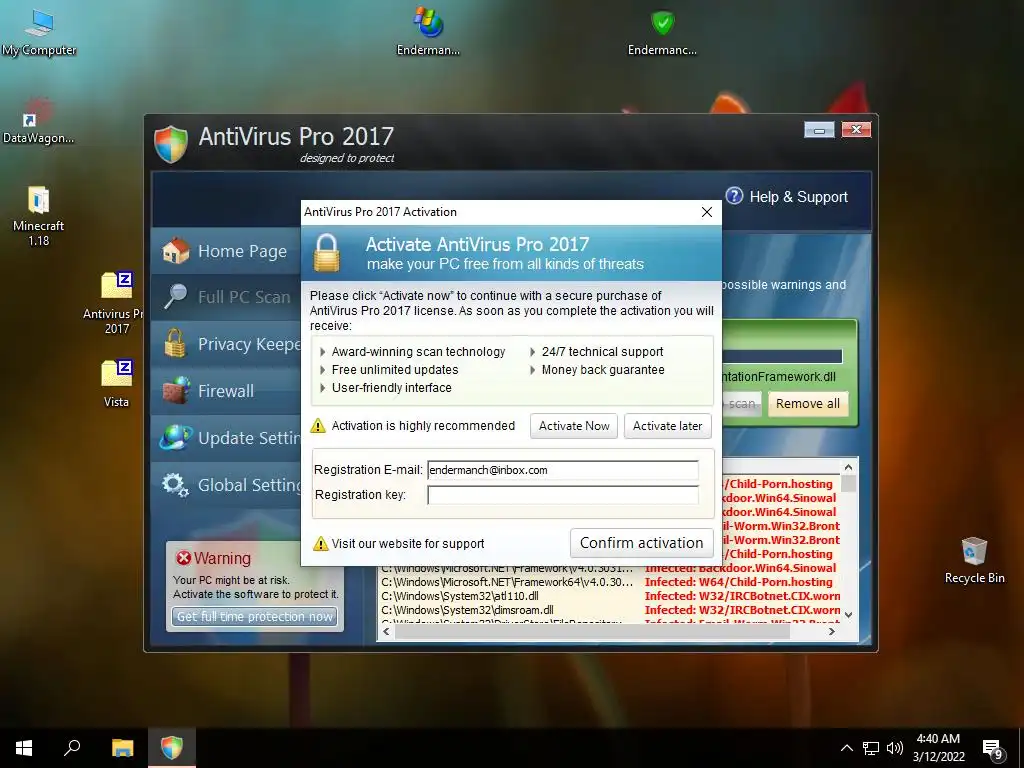This screenshot has height=768, width=1024.
Task: Select the Vista zip file icon
Action: click(116, 383)
